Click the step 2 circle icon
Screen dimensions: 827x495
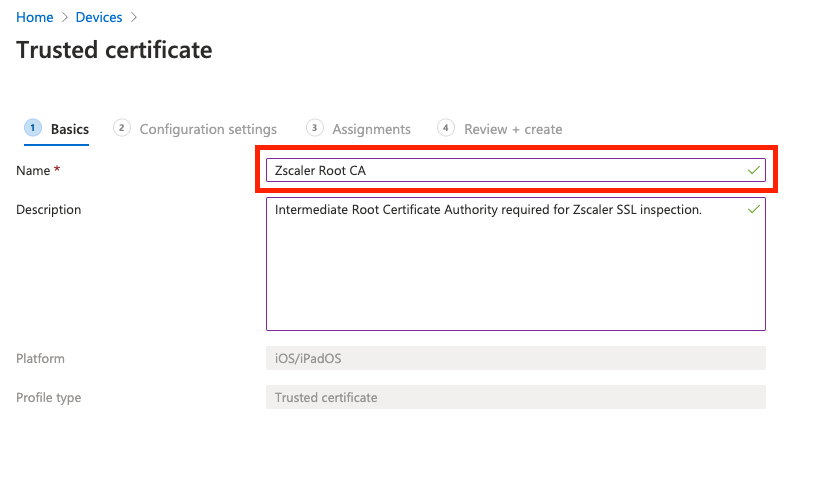coord(122,128)
